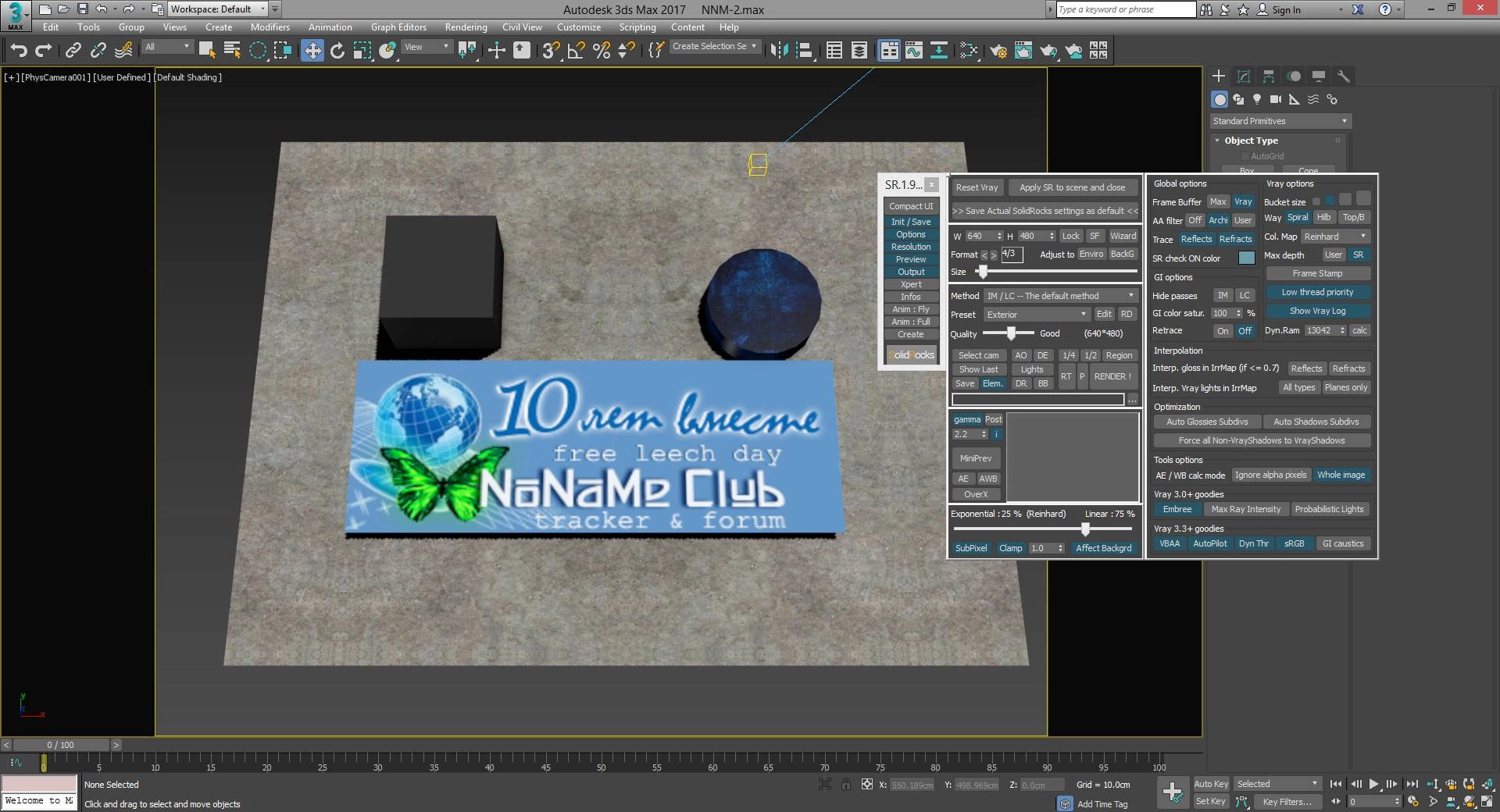Open the Preset Exterior dropdown
The image size is (1500, 812).
1037,315
